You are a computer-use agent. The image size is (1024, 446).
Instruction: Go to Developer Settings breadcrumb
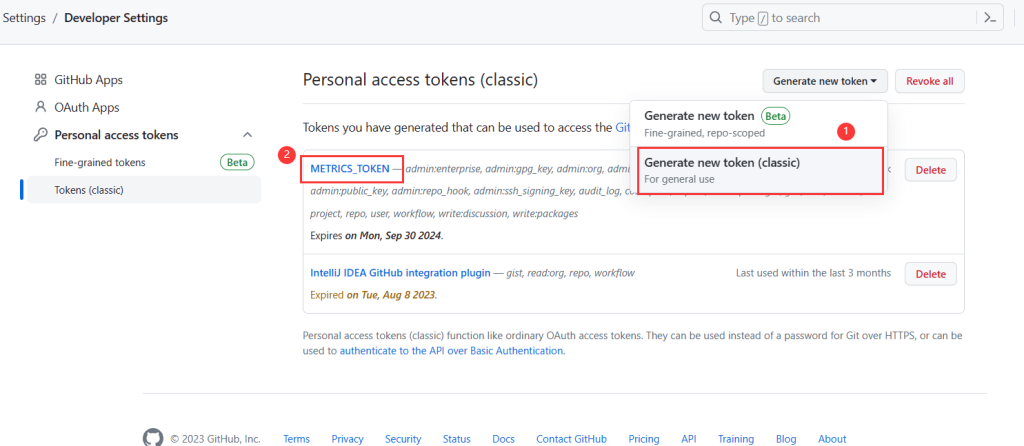(x=116, y=18)
